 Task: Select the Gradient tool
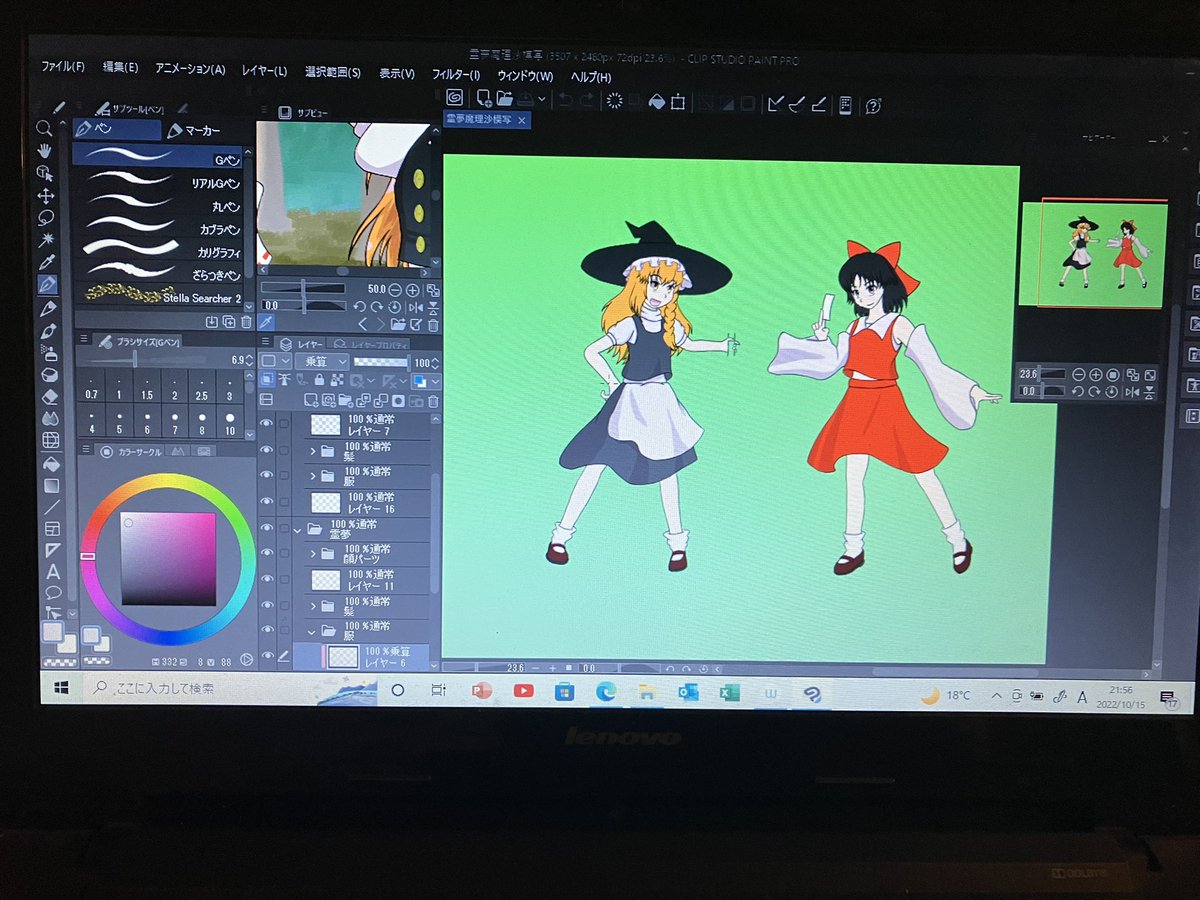[50, 484]
